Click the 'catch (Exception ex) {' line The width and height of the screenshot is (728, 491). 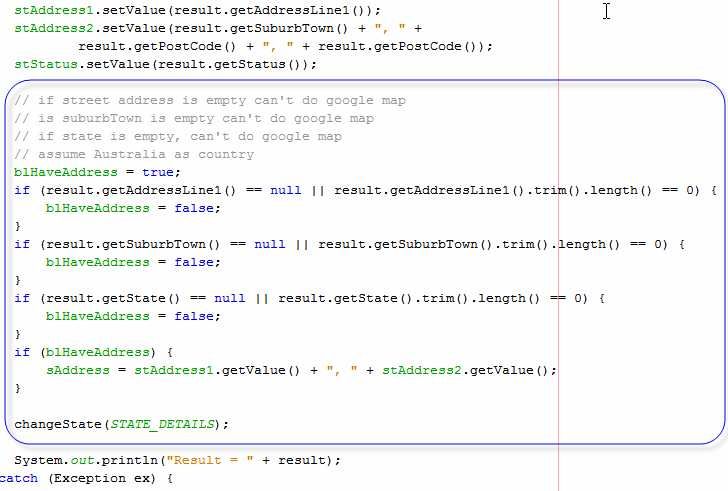click(86, 478)
